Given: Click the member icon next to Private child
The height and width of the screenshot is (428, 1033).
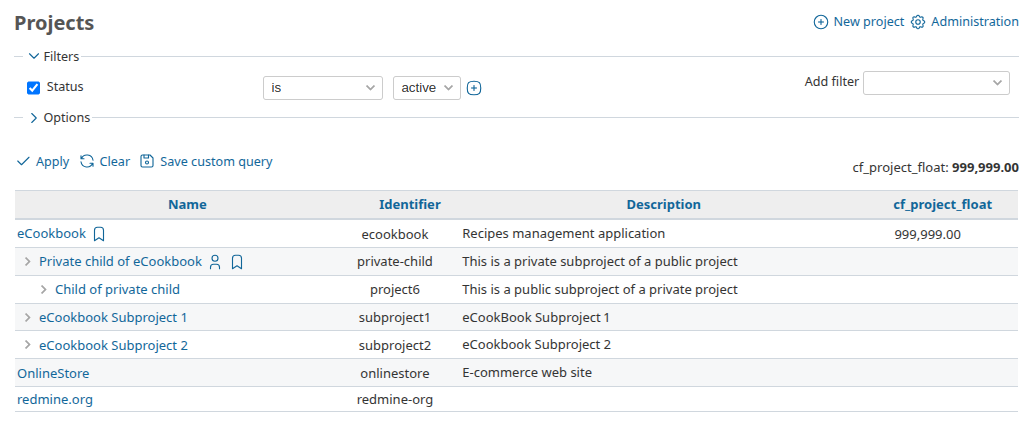Looking at the screenshot, I should pos(215,262).
